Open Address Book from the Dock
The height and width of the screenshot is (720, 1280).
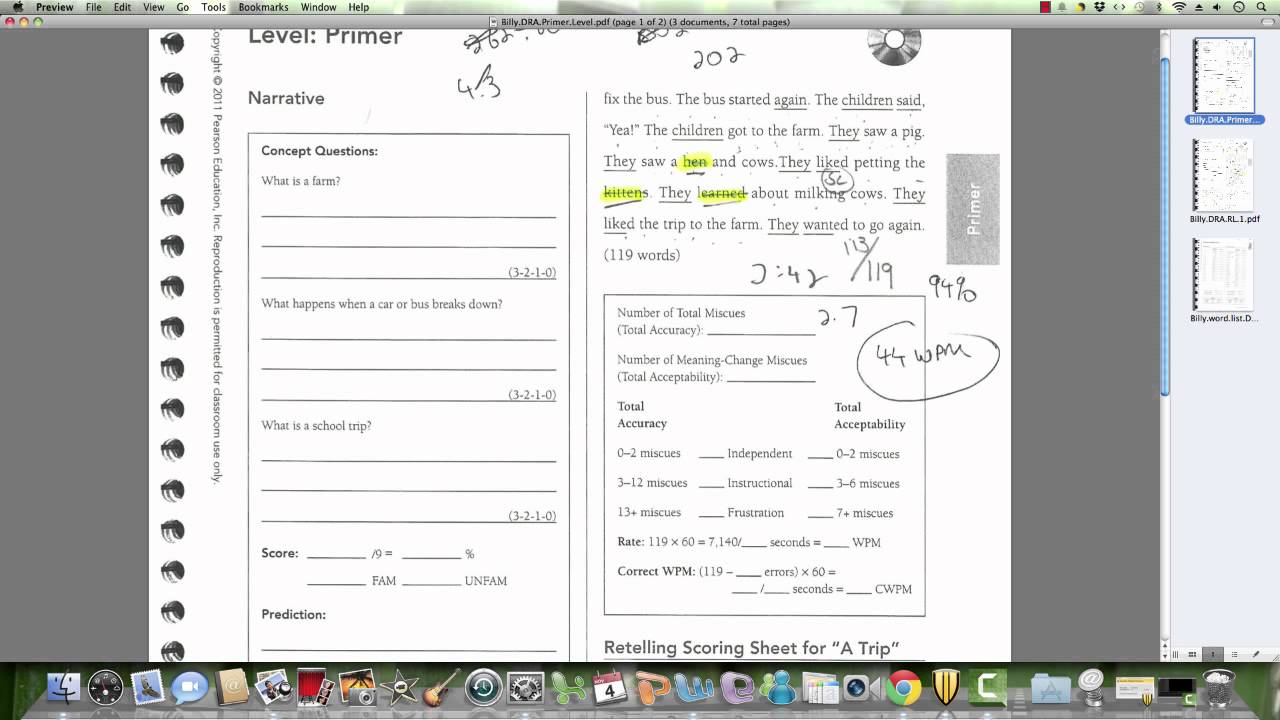(x=232, y=688)
